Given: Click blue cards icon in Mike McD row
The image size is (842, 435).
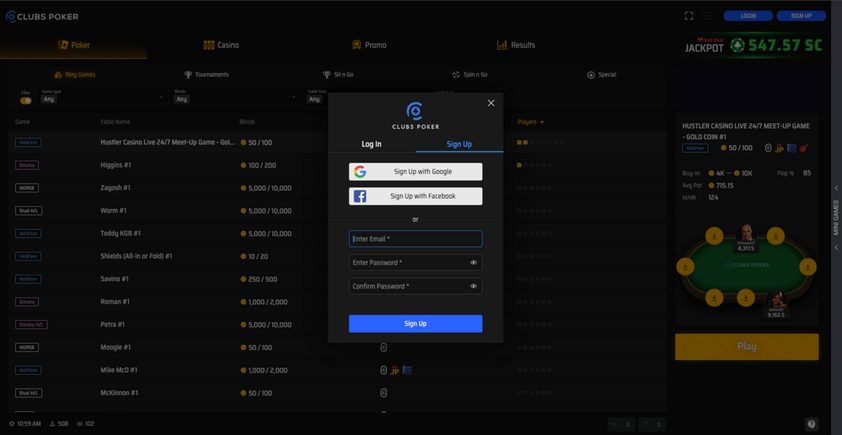Looking at the screenshot, I should [407, 370].
